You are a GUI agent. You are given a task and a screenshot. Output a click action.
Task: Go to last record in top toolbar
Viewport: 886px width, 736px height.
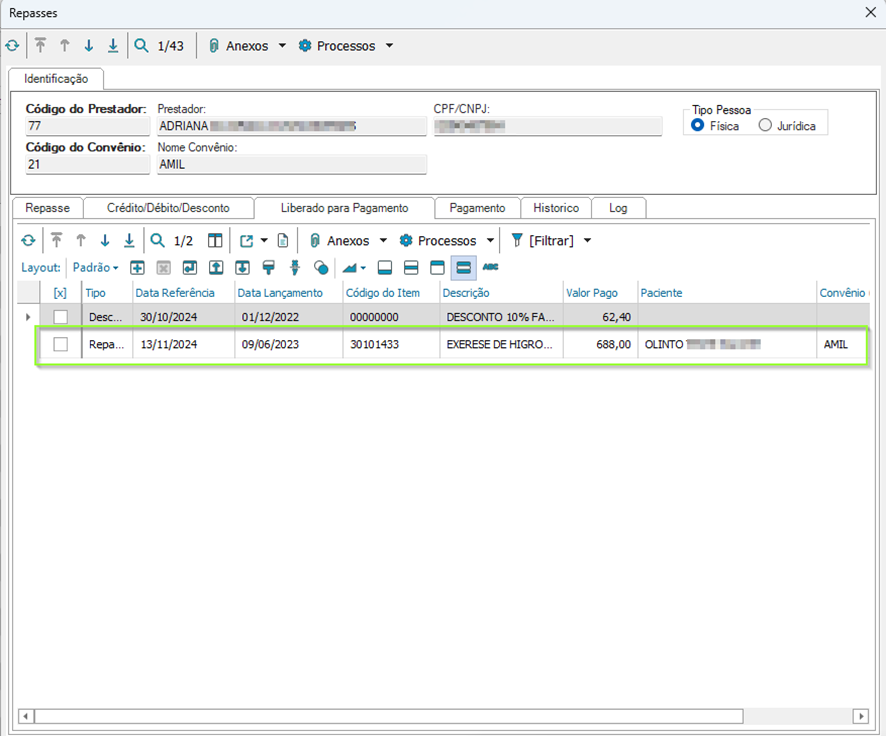(113, 45)
